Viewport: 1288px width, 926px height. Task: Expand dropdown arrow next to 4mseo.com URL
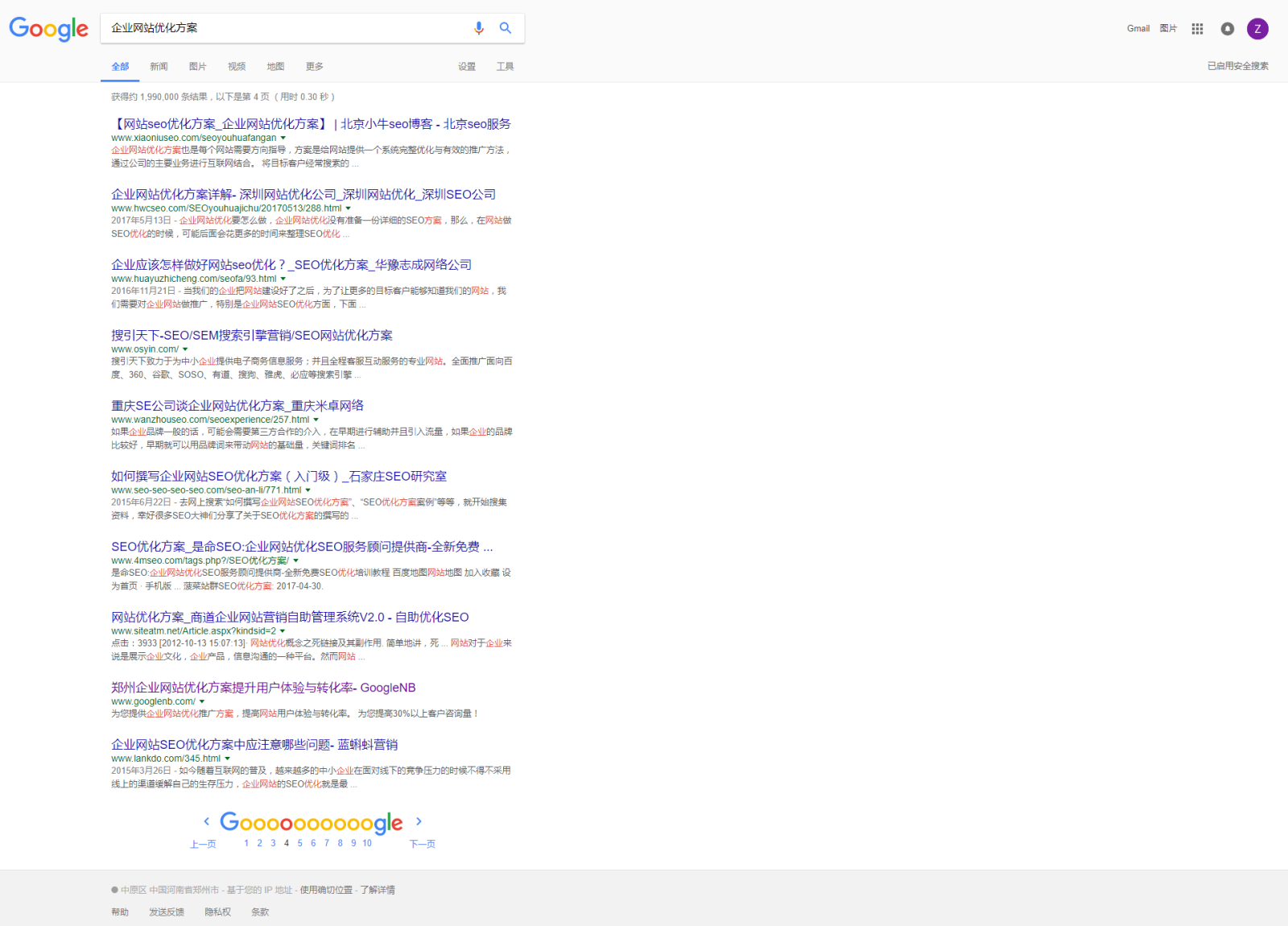[296, 561]
